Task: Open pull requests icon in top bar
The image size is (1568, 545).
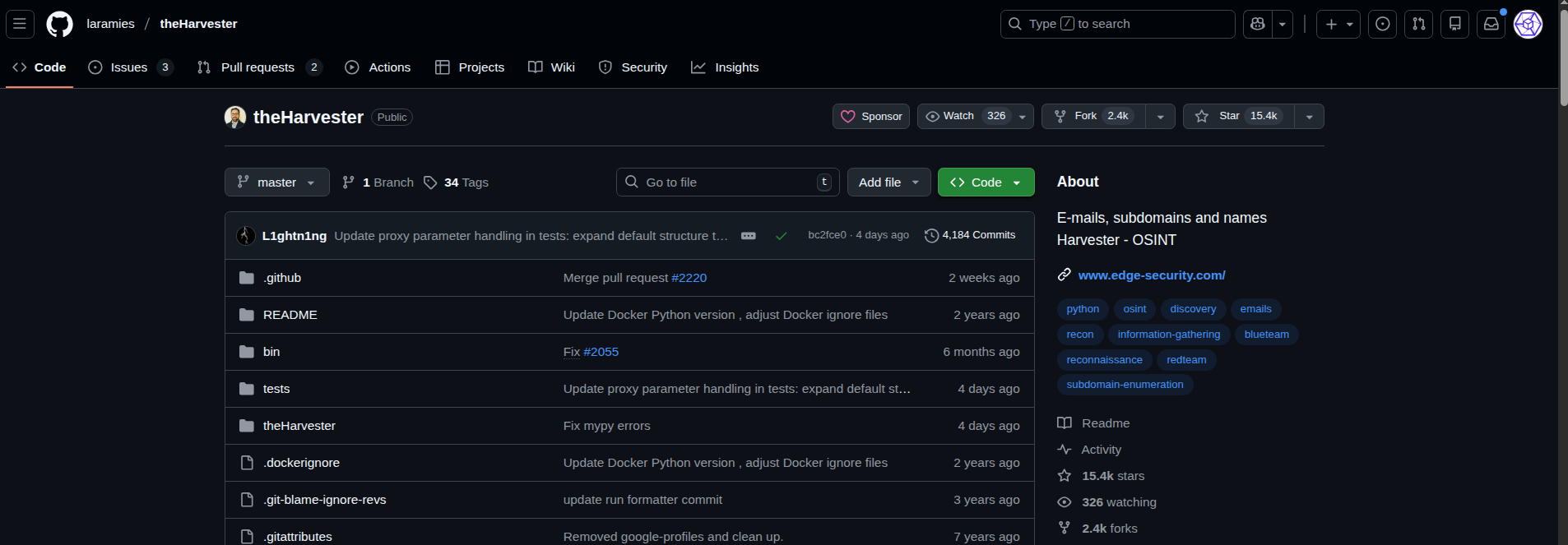Action: click(1419, 24)
